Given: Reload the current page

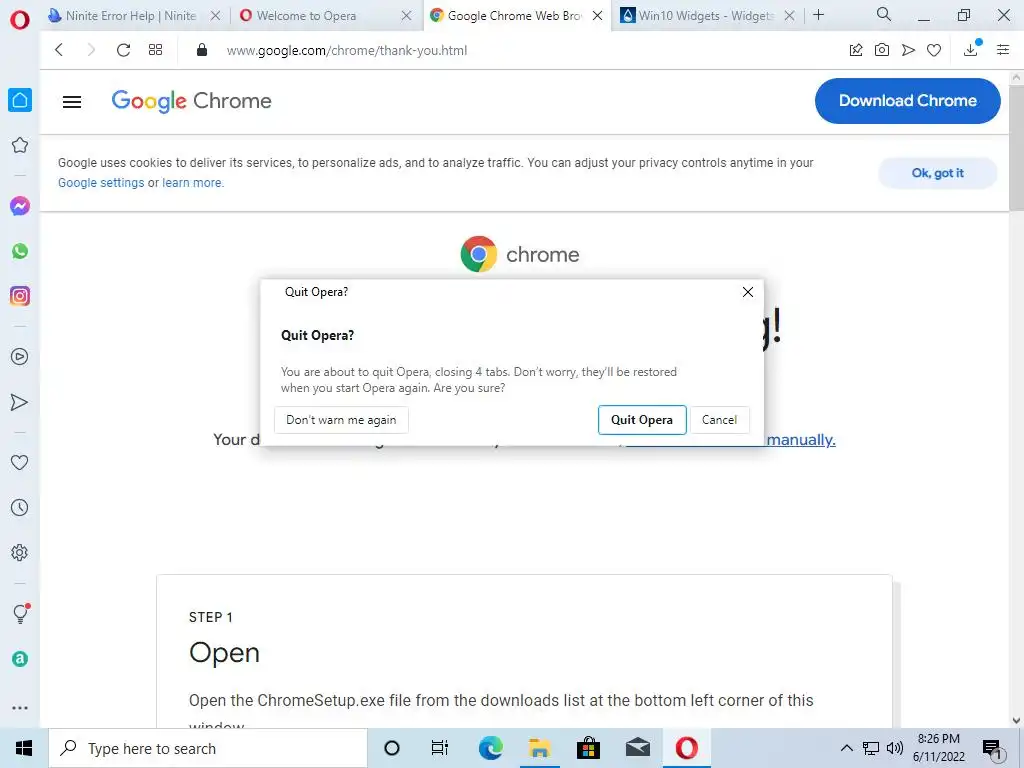Looking at the screenshot, I should tap(123, 50).
